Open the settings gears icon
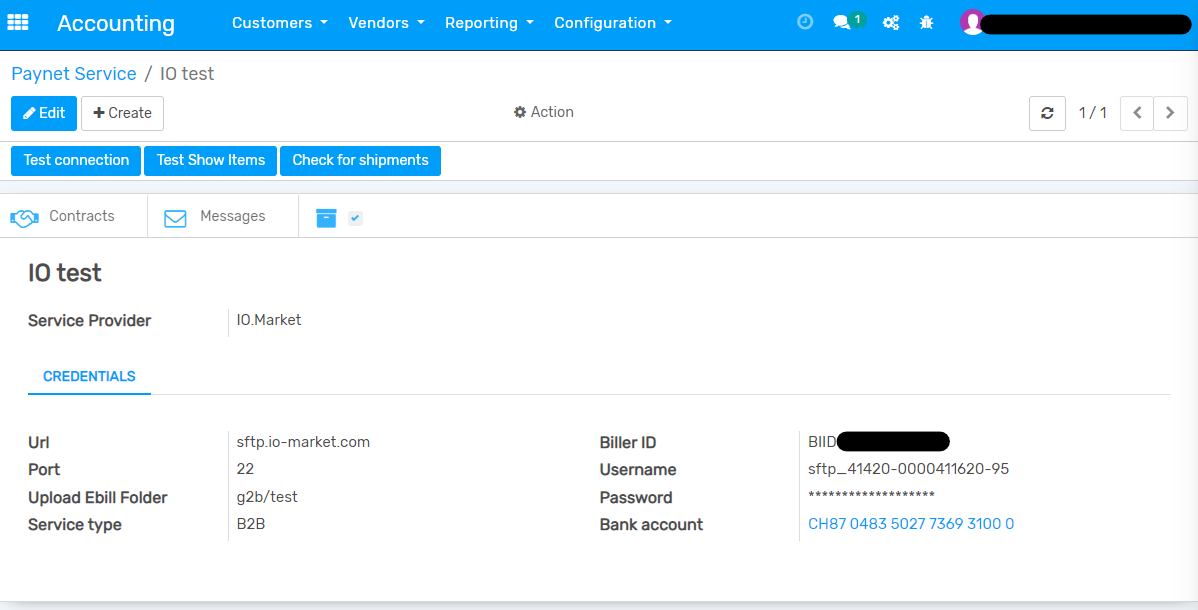 (x=890, y=21)
